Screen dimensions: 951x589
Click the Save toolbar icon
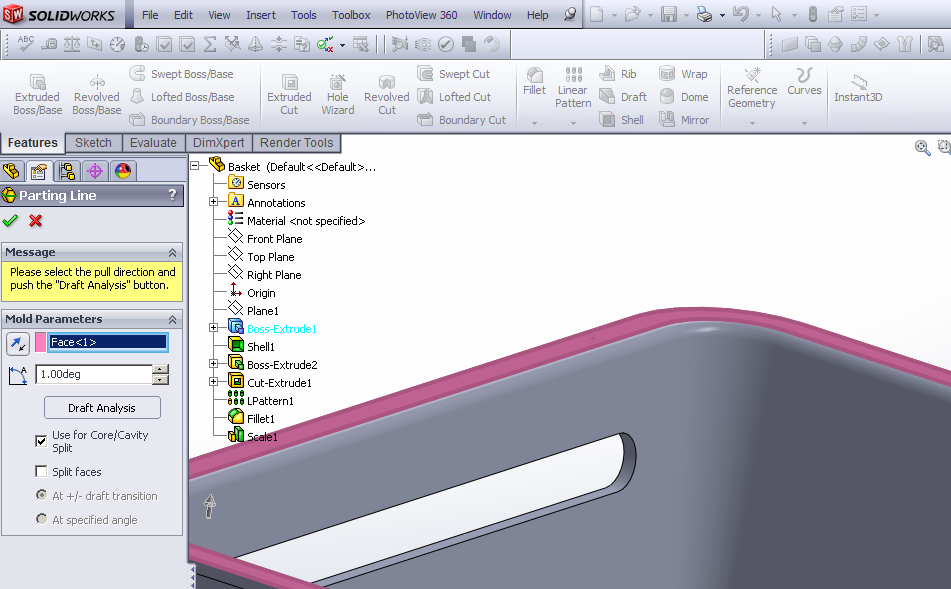(669, 14)
